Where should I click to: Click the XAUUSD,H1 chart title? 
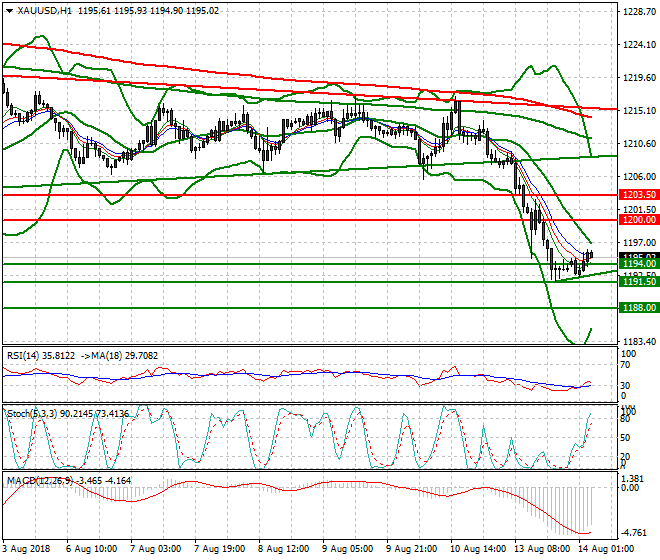[38, 9]
